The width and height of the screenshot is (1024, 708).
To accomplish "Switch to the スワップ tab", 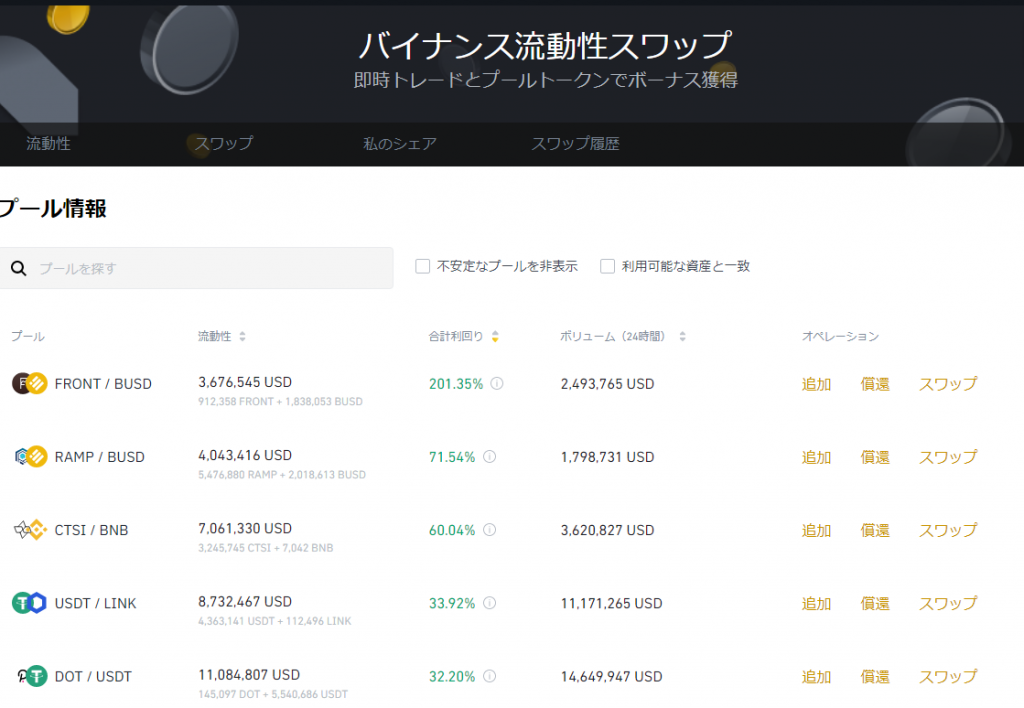I will [224, 144].
